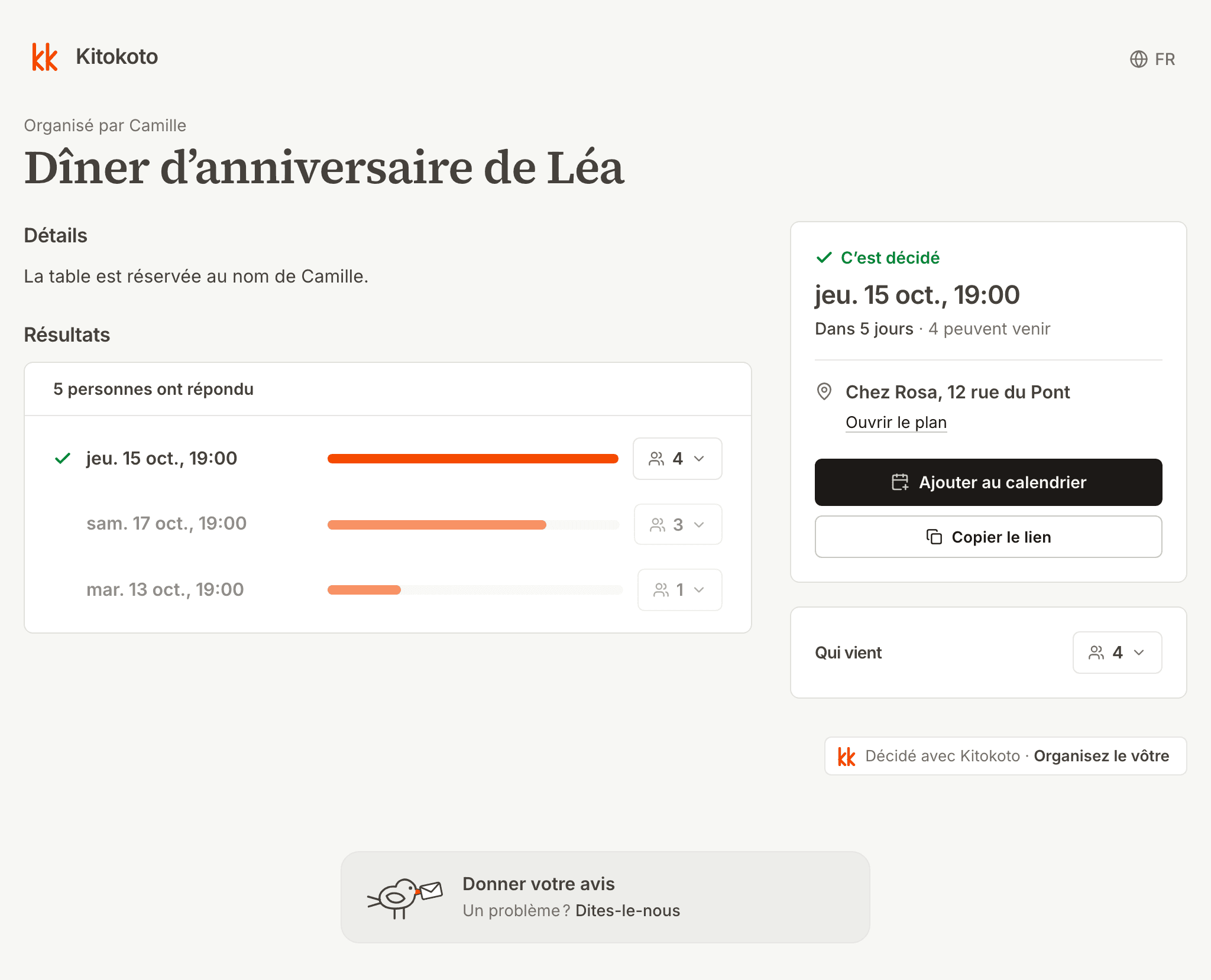Expand the 1 attendee list for mar. 13 oct.
This screenshot has width=1211, height=980.
[679, 589]
